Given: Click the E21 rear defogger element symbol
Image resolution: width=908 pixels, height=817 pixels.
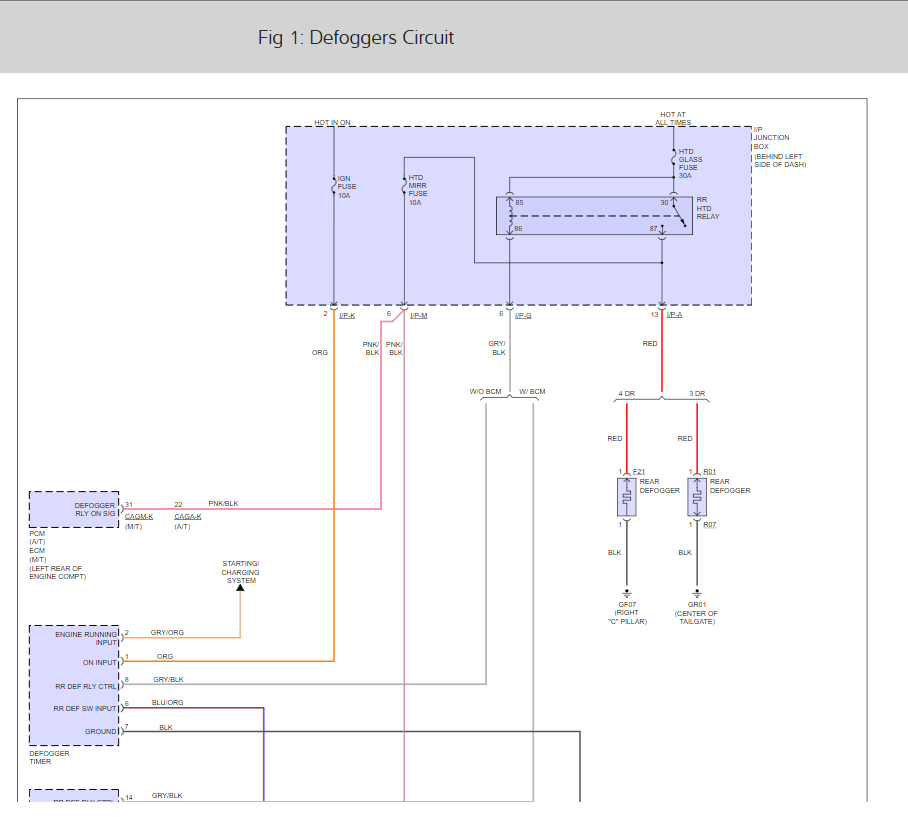Looking at the screenshot, I should [627, 497].
